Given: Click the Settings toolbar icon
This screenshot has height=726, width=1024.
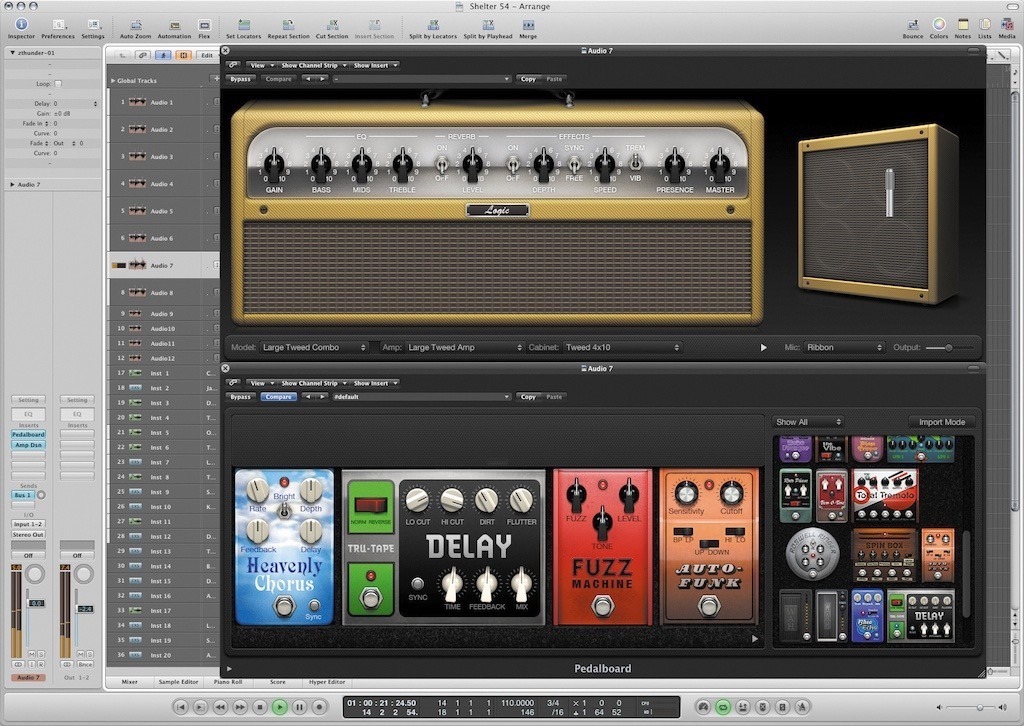Looking at the screenshot, I should click(x=93, y=25).
